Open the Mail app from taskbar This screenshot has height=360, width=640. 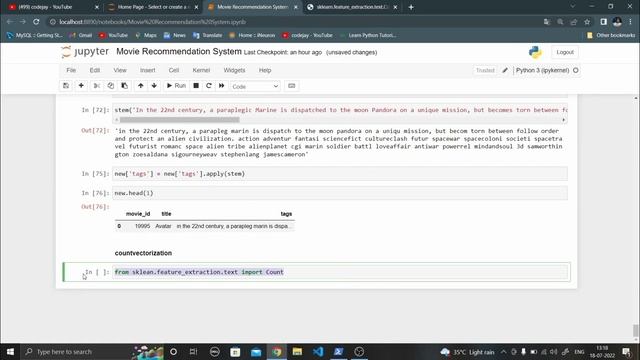pyautogui.click(x=256, y=351)
